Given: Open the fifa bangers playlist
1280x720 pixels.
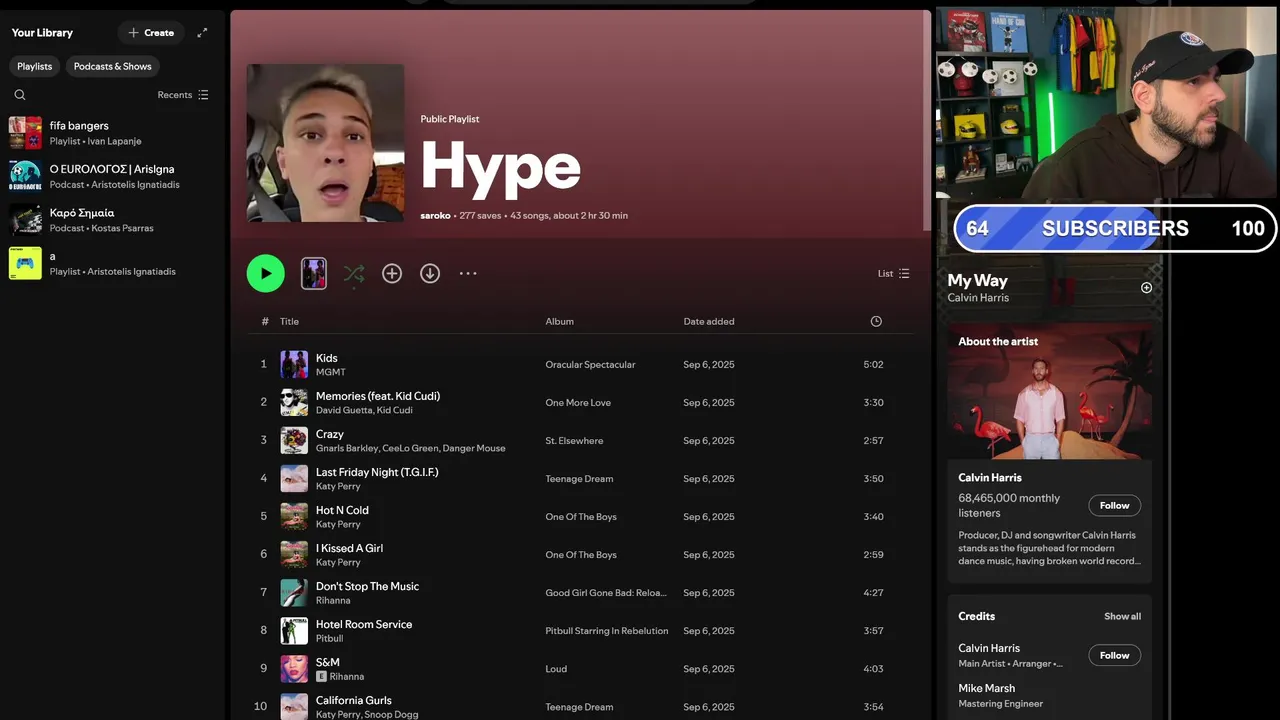Looking at the screenshot, I should coord(110,133).
